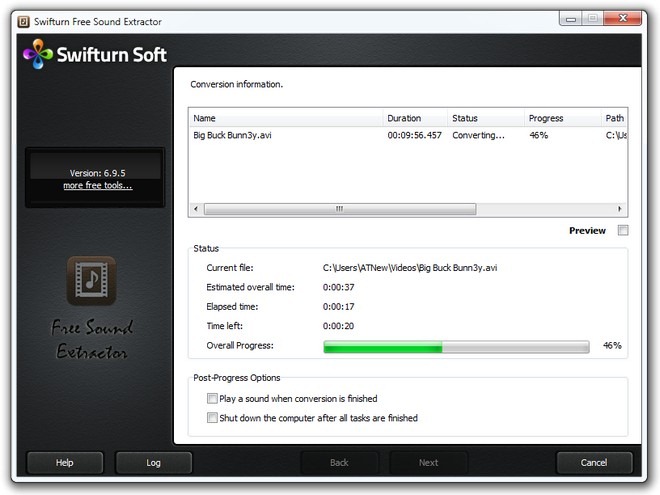
Task: Click the Help button
Action: tap(65, 463)
